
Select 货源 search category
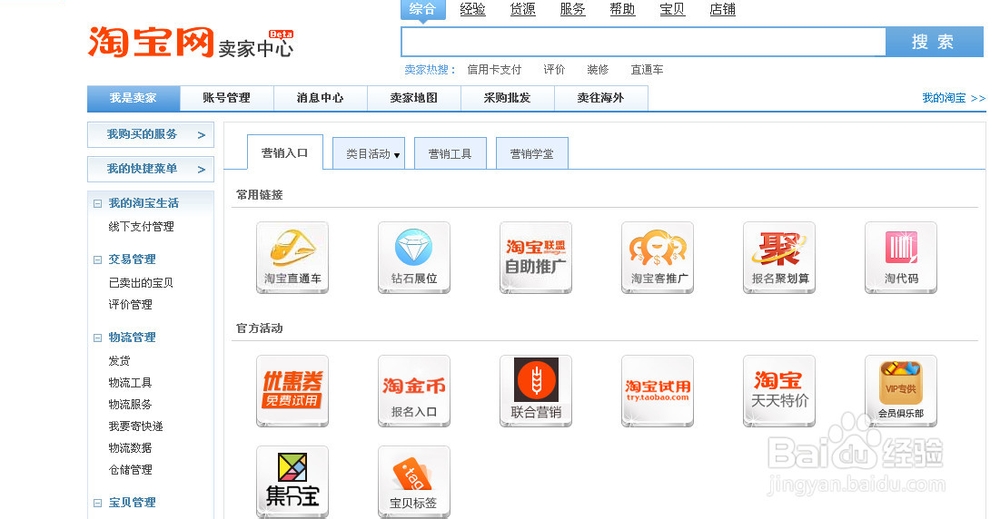(x=523, y=9)
